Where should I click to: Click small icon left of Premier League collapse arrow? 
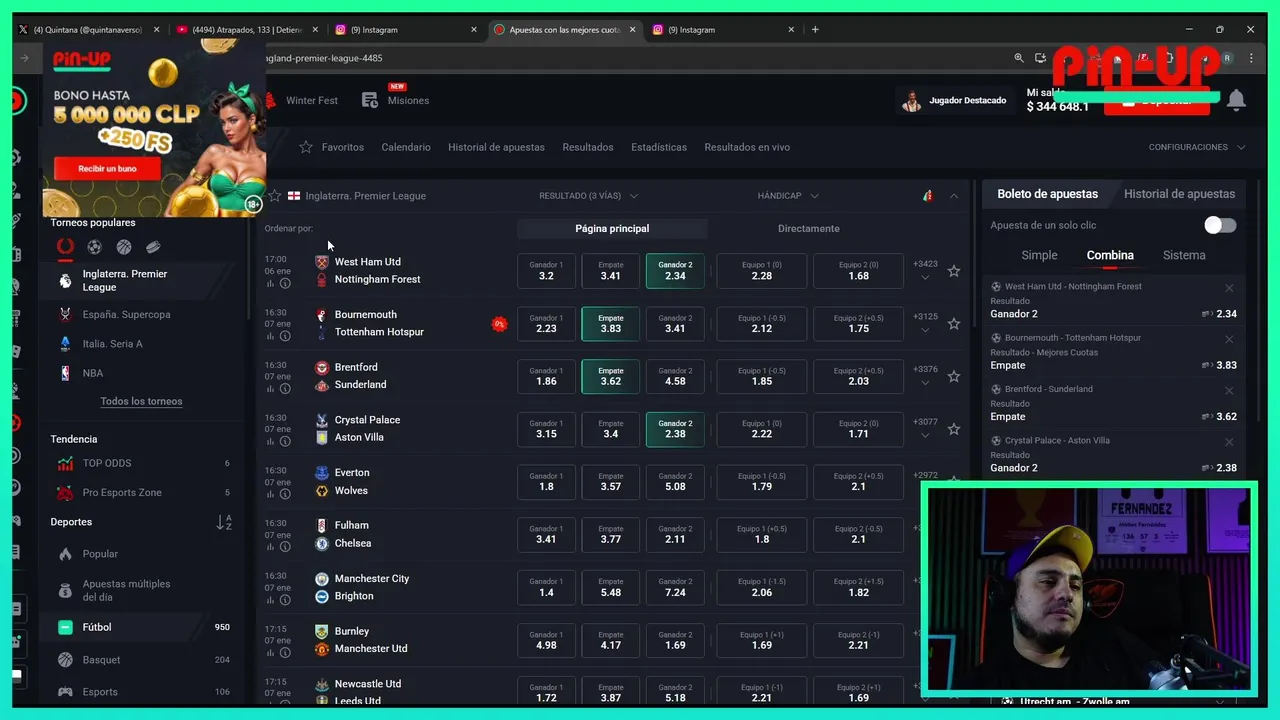click(x=928, y=196)
